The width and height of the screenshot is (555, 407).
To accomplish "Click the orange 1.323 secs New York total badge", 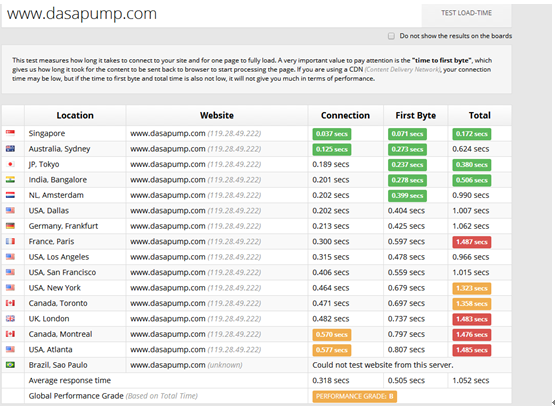I will [x=471, y=288].
